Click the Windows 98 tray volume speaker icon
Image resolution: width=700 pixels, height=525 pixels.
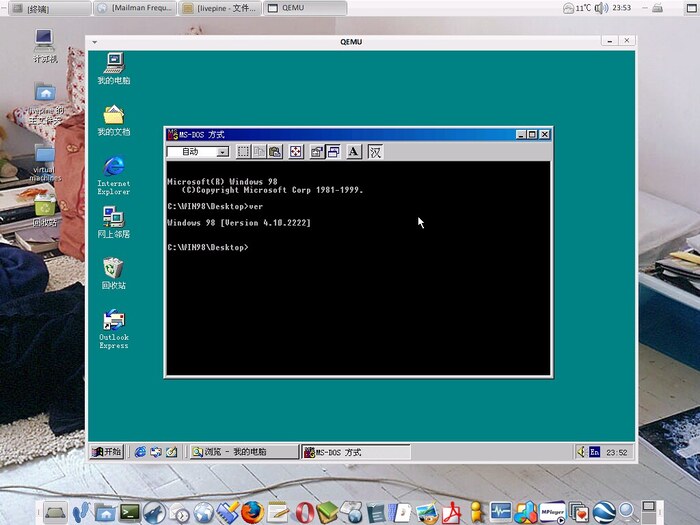click(580, 452)
